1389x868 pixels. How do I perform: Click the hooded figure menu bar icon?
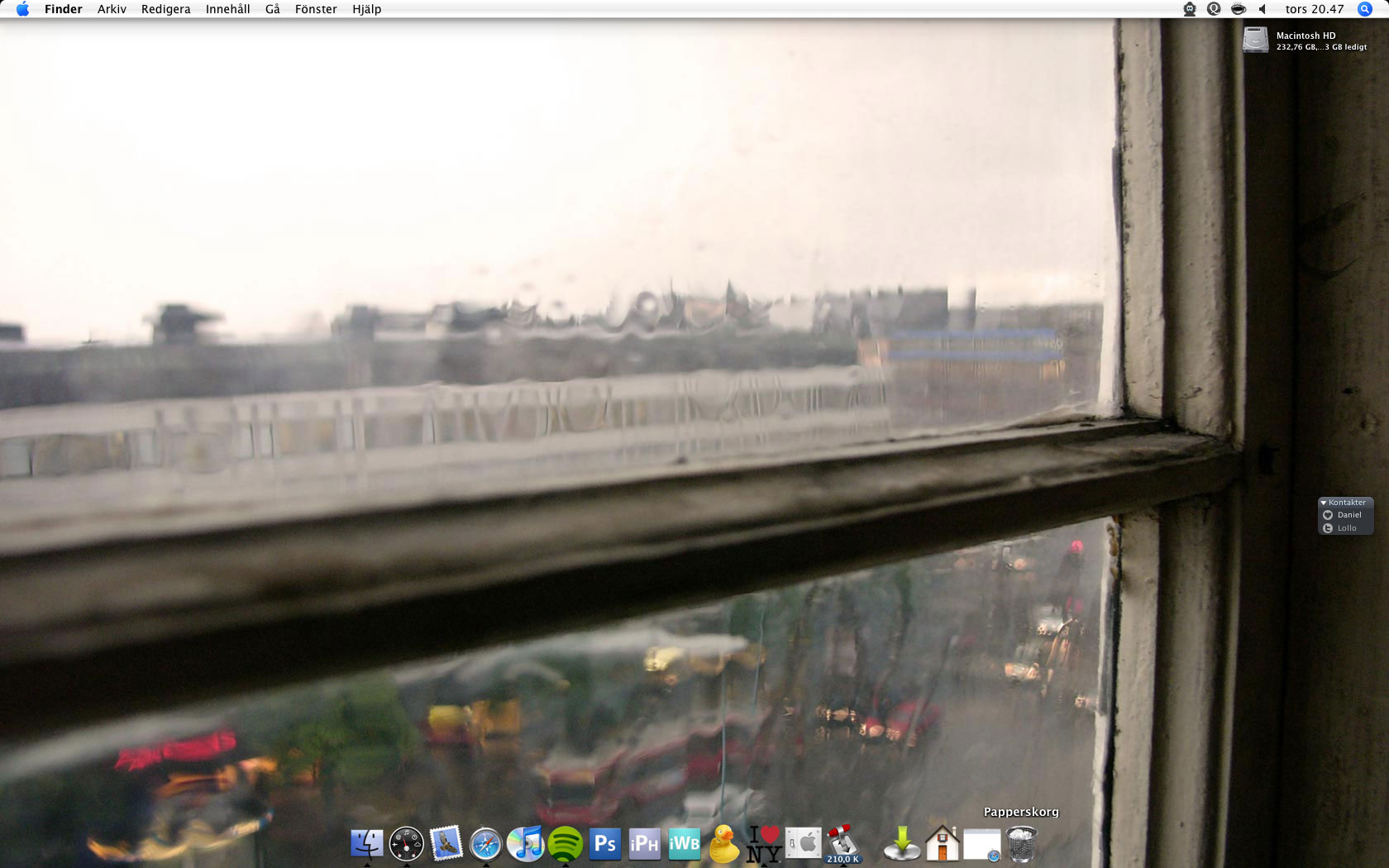pyautogui.click(x=1190, y=9)
